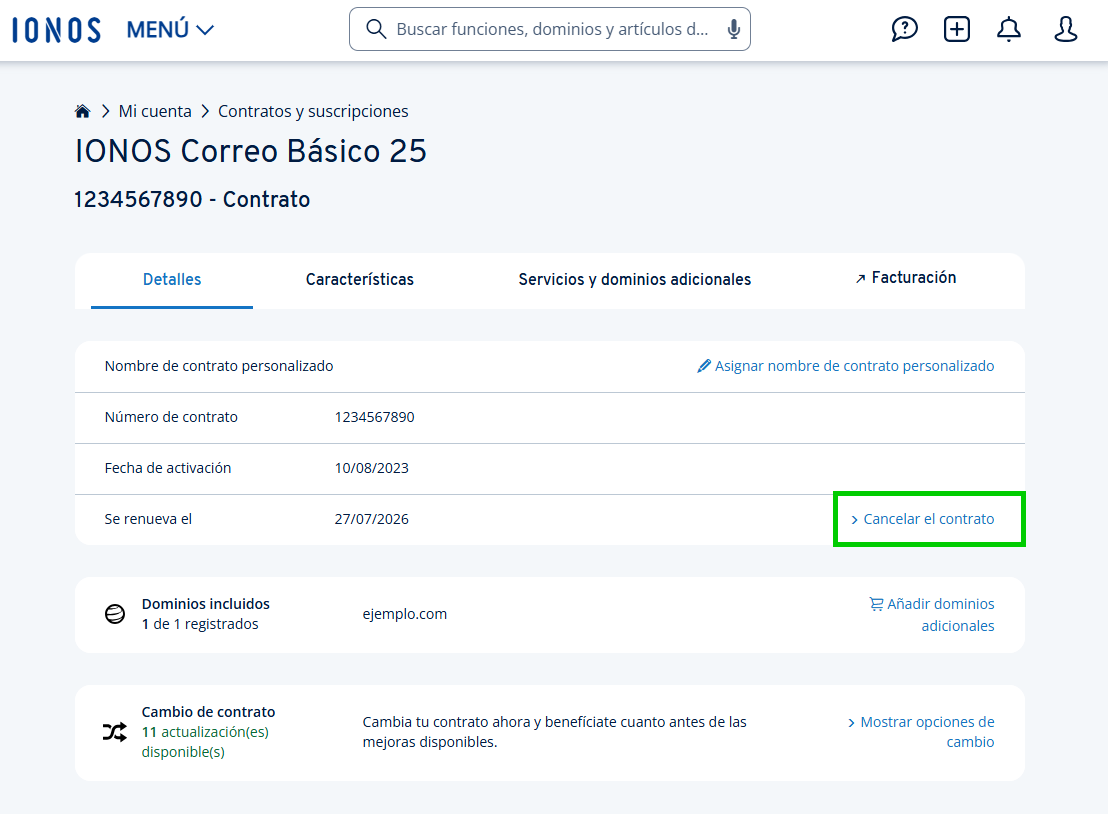Activate voice search microphone icon
Image resolution: width=1108 pixels, height=814 pixels.
[734, 29]
